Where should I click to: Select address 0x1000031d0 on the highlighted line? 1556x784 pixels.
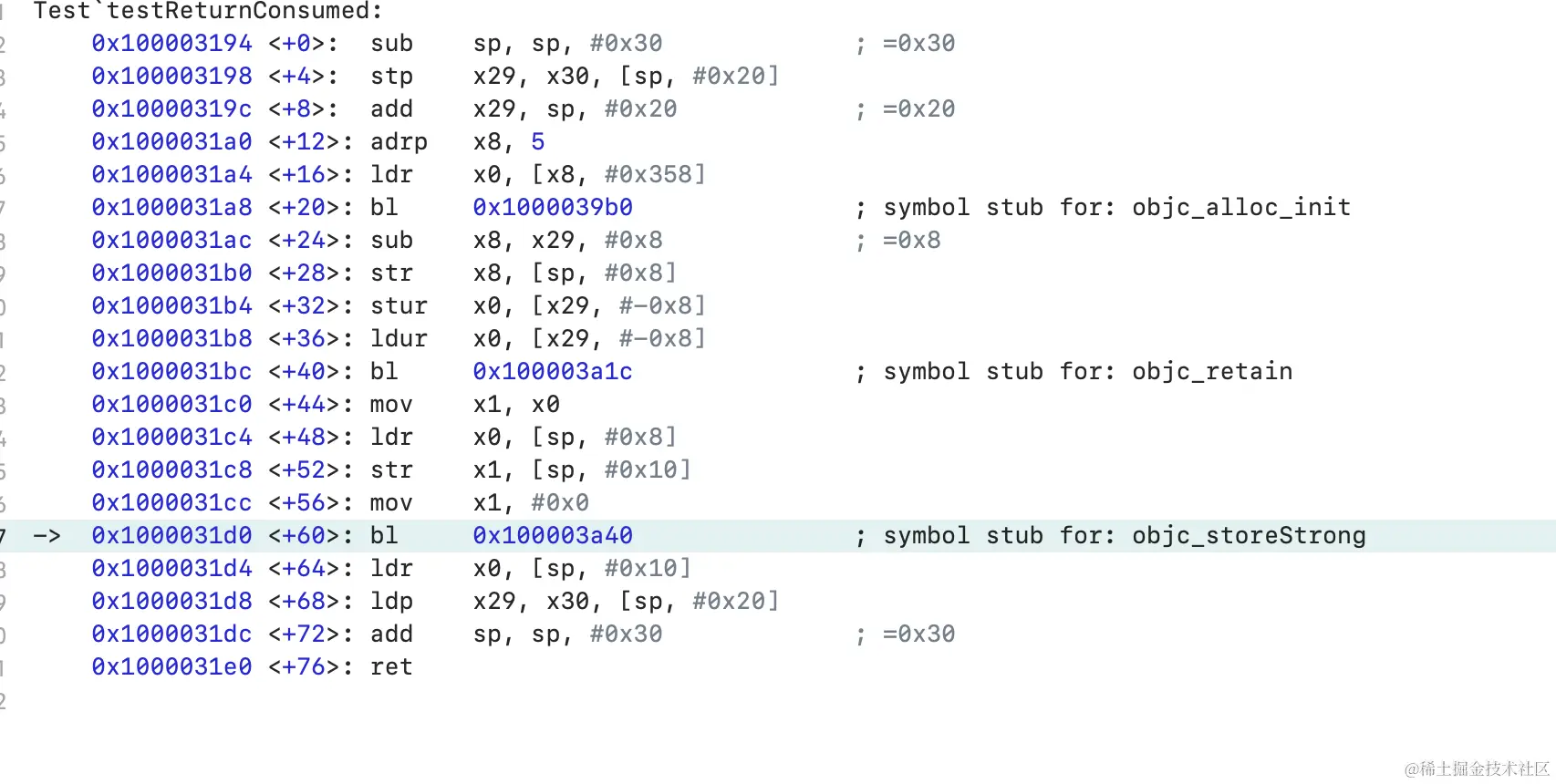coord(171,536)
